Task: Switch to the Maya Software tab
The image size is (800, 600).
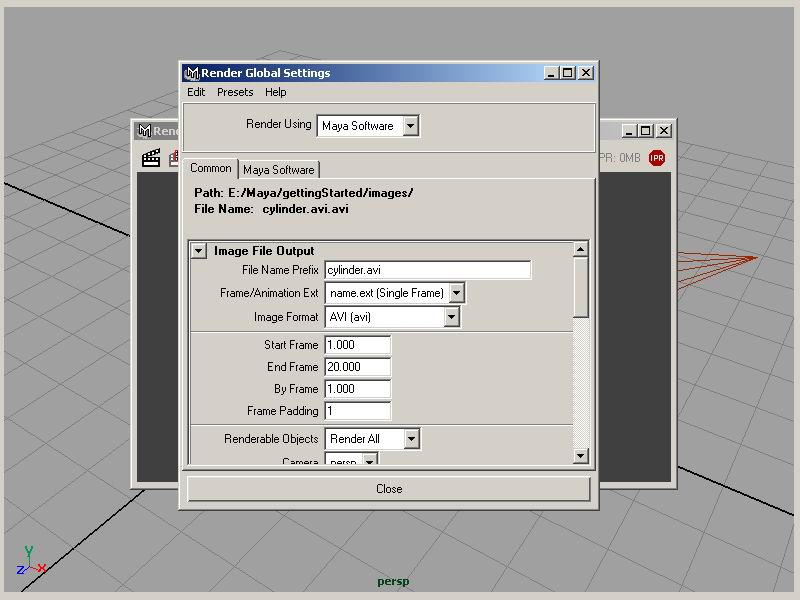Action: click(279, 169)
